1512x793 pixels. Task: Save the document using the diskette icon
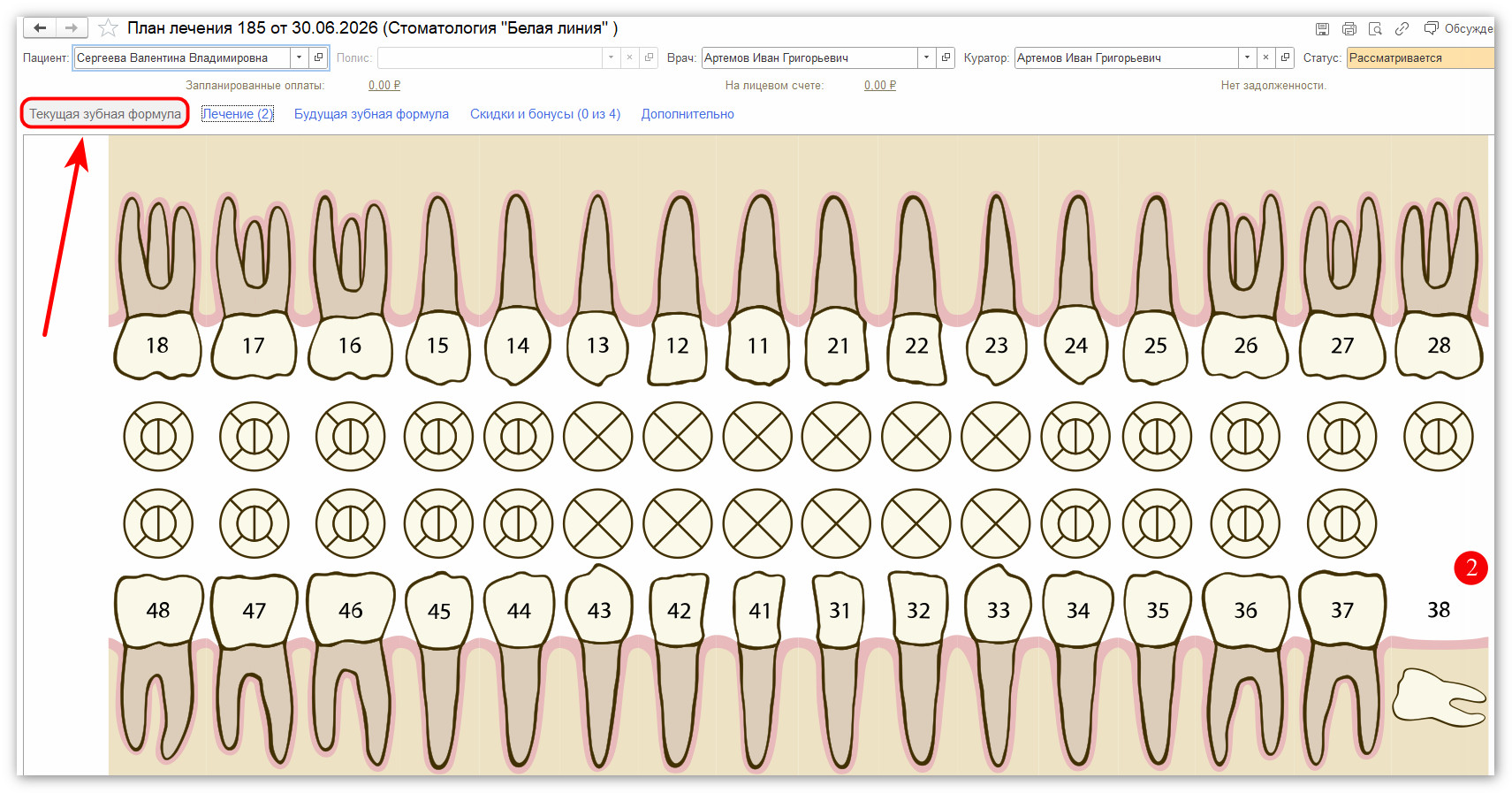click(x=1322, y=29)
